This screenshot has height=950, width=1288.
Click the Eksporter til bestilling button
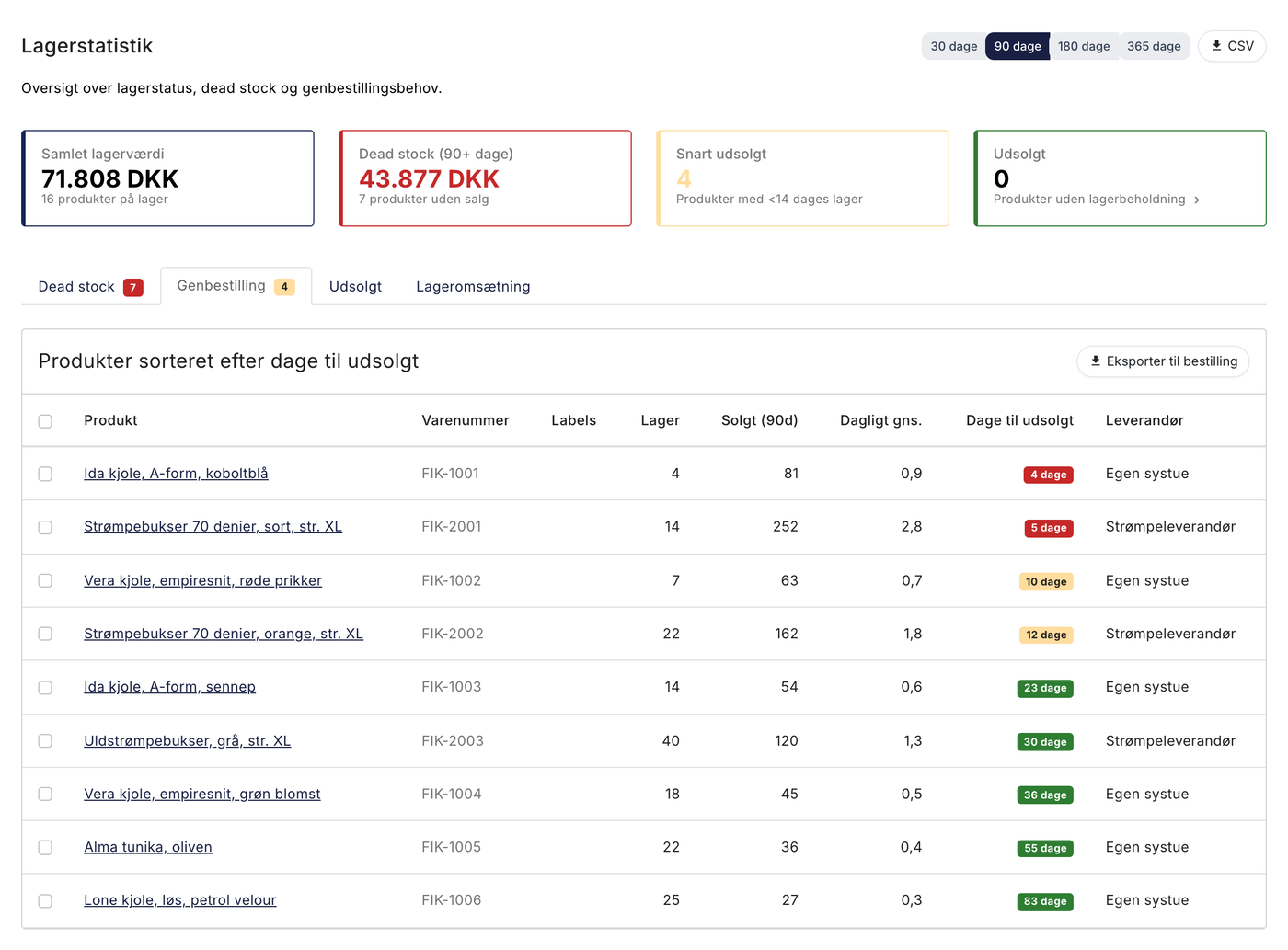pos(1163,361)
